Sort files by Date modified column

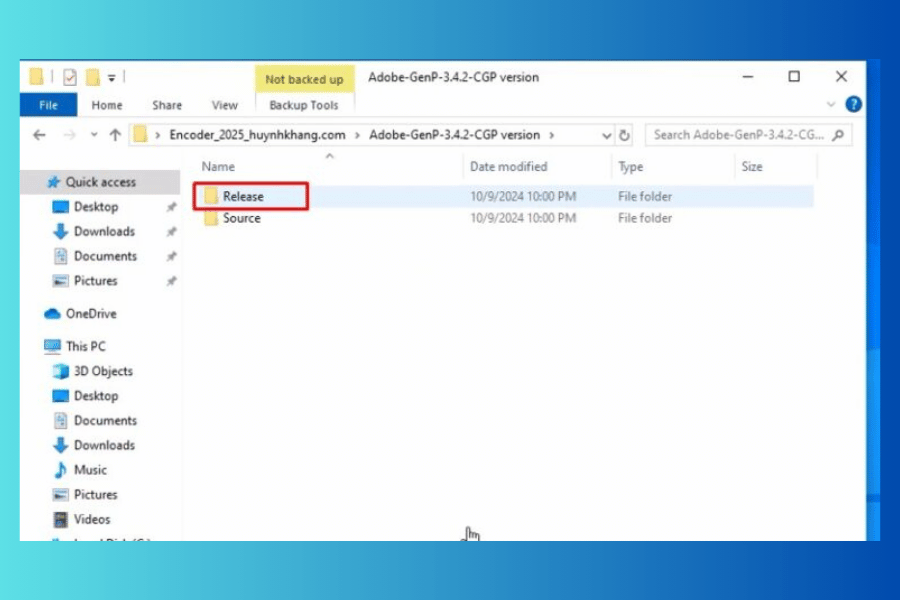coord(508,167)
